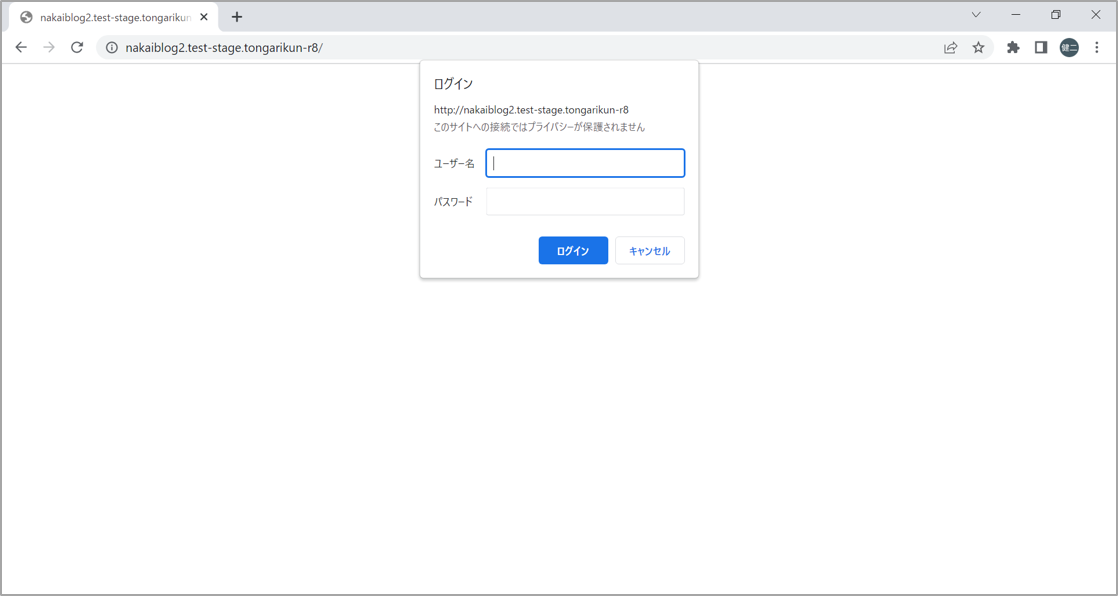
Task: Open a new tab with the plus button
Action: point(237,17)
